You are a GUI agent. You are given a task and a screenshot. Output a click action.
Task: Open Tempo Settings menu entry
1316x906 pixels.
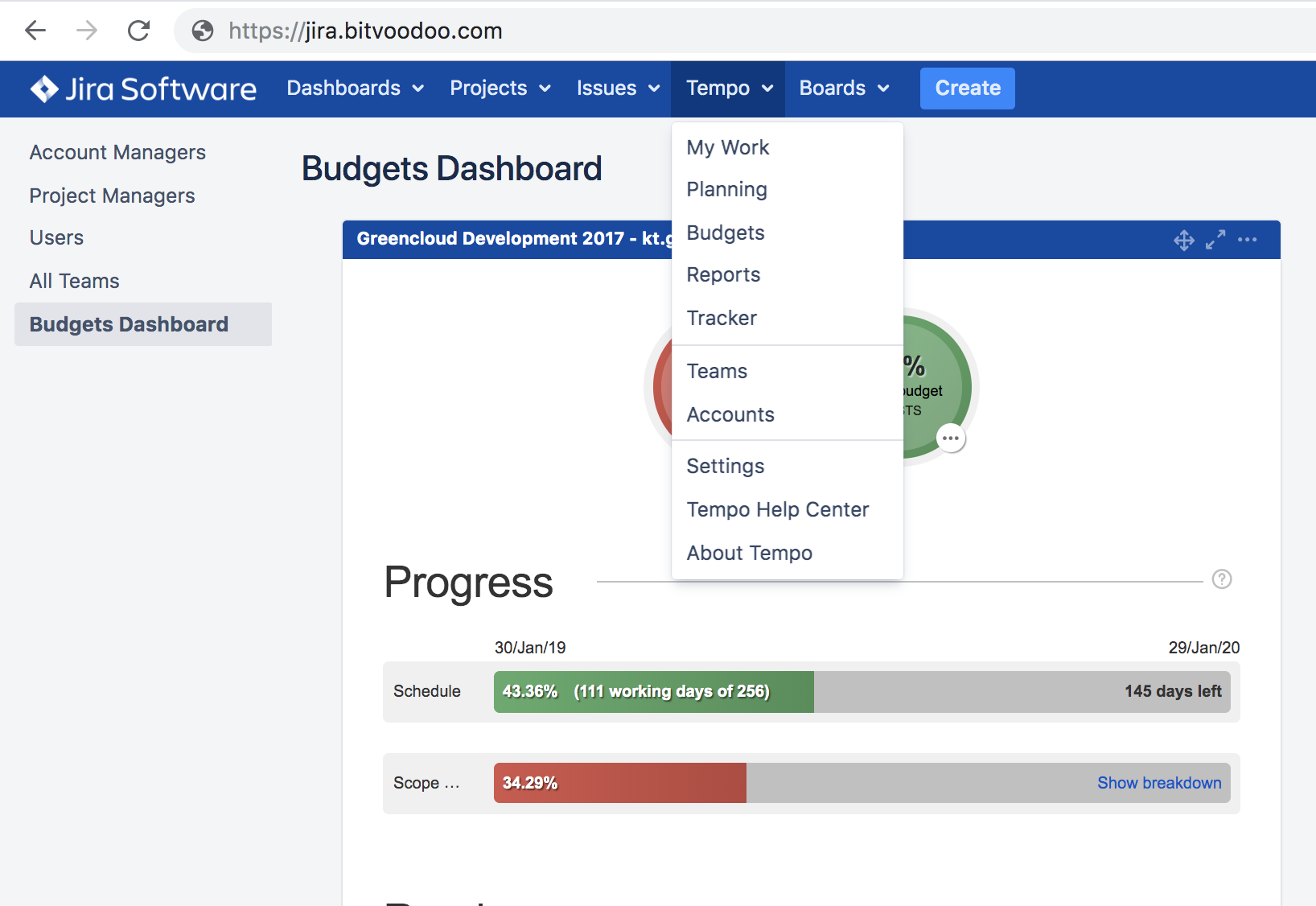point(788,466)
